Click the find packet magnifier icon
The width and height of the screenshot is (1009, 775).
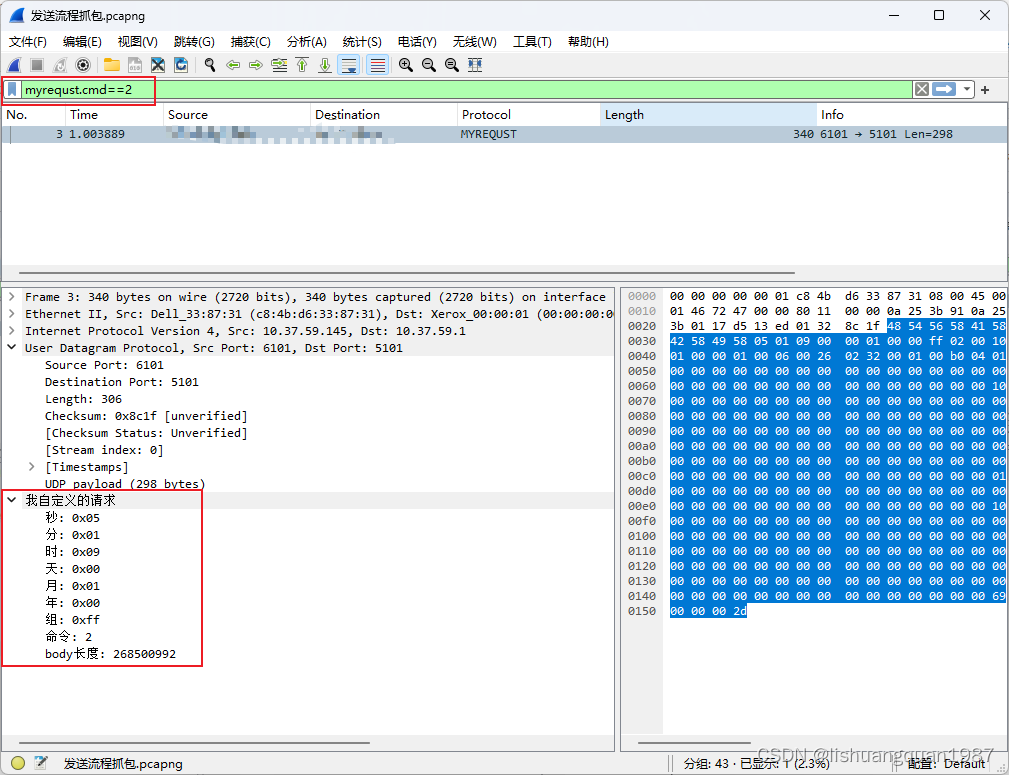point(210,65)
